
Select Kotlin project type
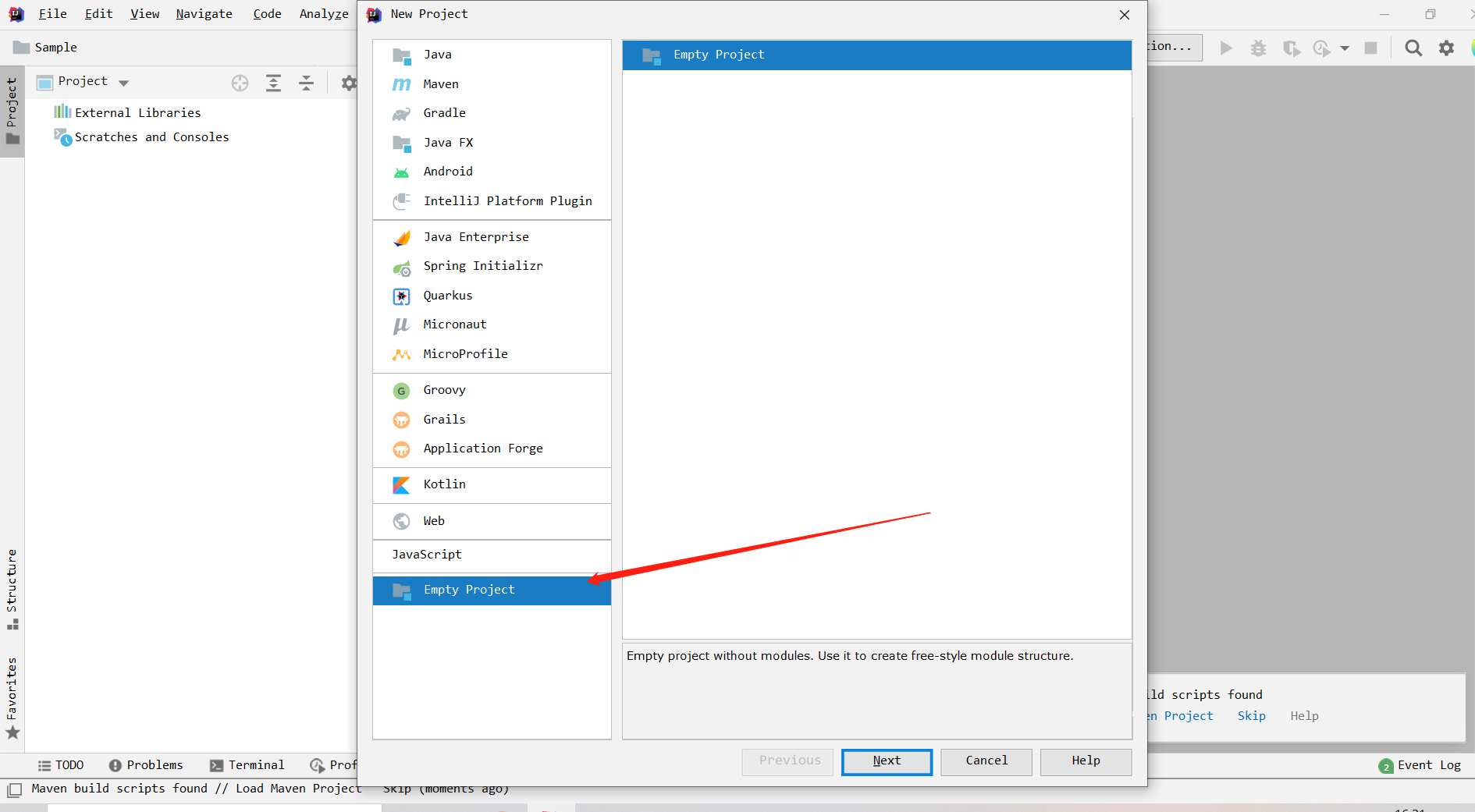click(492, 484)
